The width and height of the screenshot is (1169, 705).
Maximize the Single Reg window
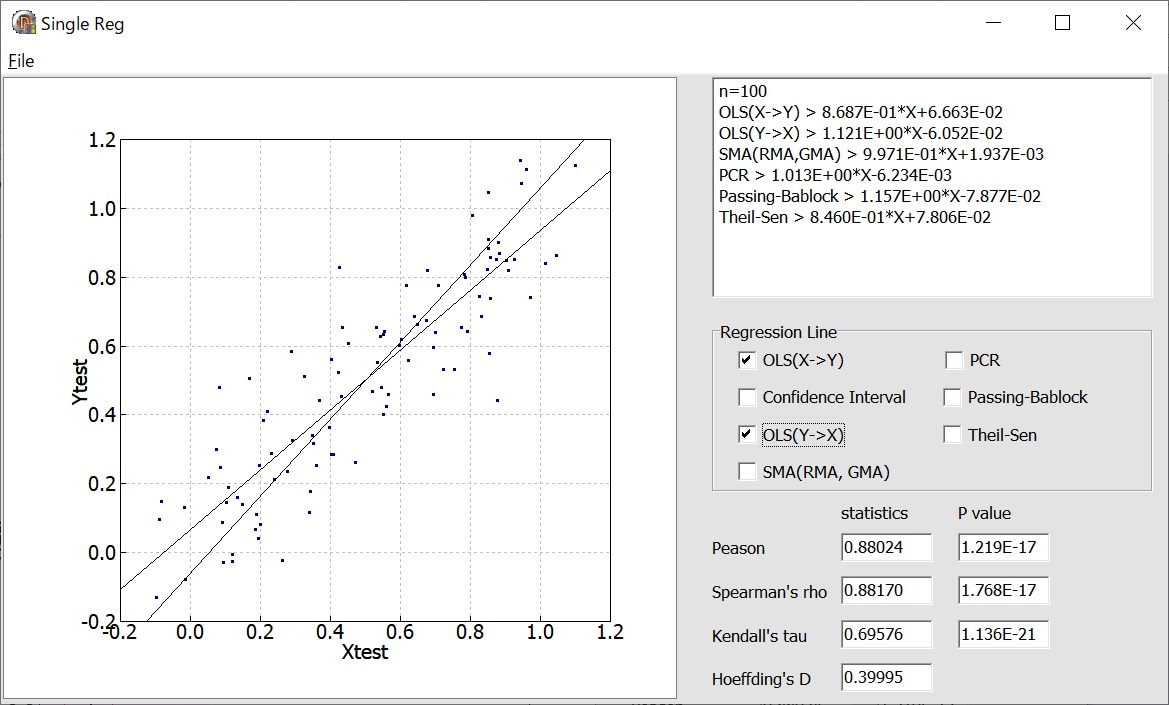(x=1062, y=23)
